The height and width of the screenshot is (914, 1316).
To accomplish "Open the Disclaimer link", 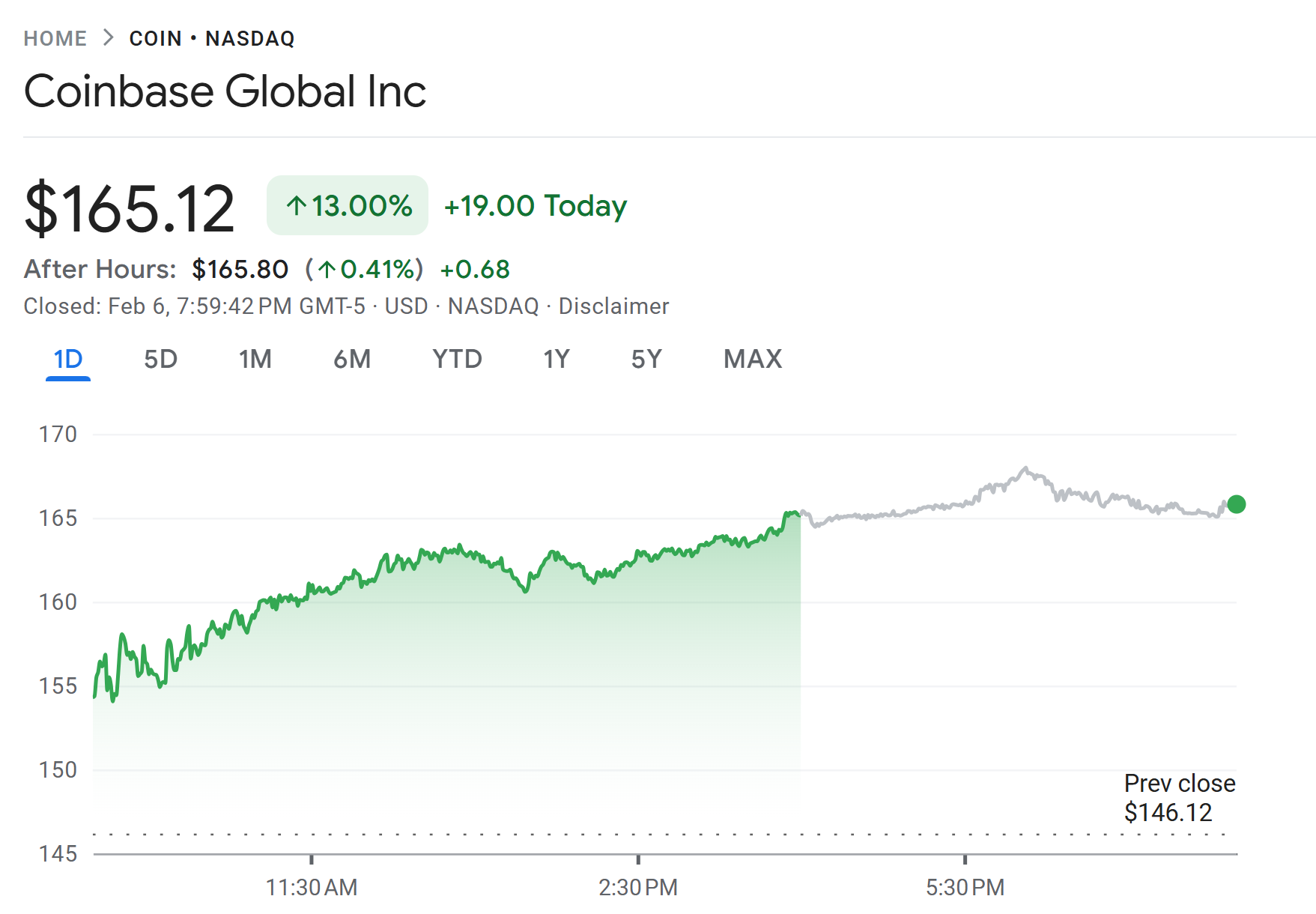I will pyautogui.click(x=613, y=306).
